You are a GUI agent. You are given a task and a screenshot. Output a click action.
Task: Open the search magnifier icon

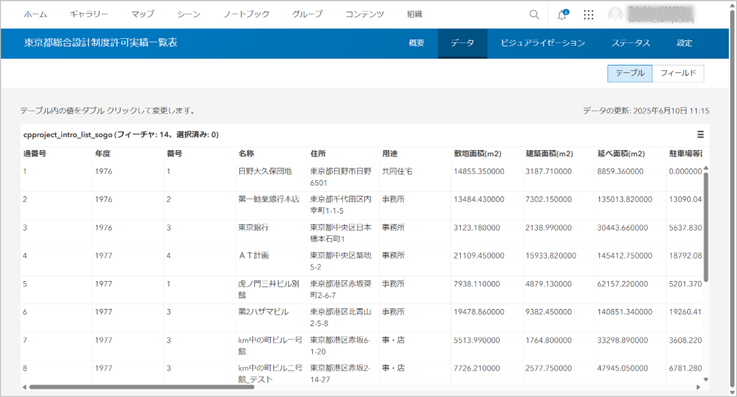point(534,15)
